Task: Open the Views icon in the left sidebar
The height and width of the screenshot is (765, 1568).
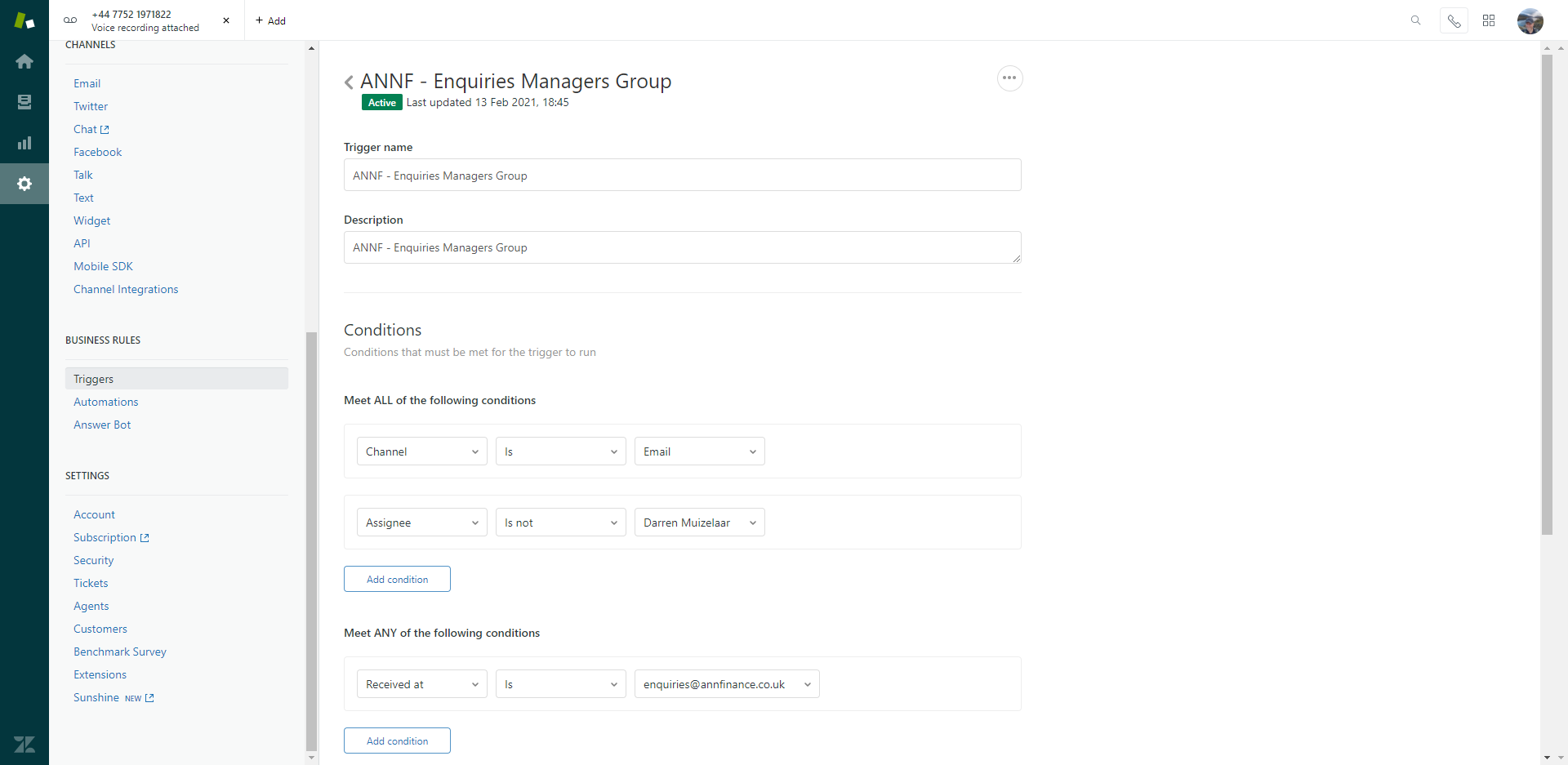Action: [24, 102]
